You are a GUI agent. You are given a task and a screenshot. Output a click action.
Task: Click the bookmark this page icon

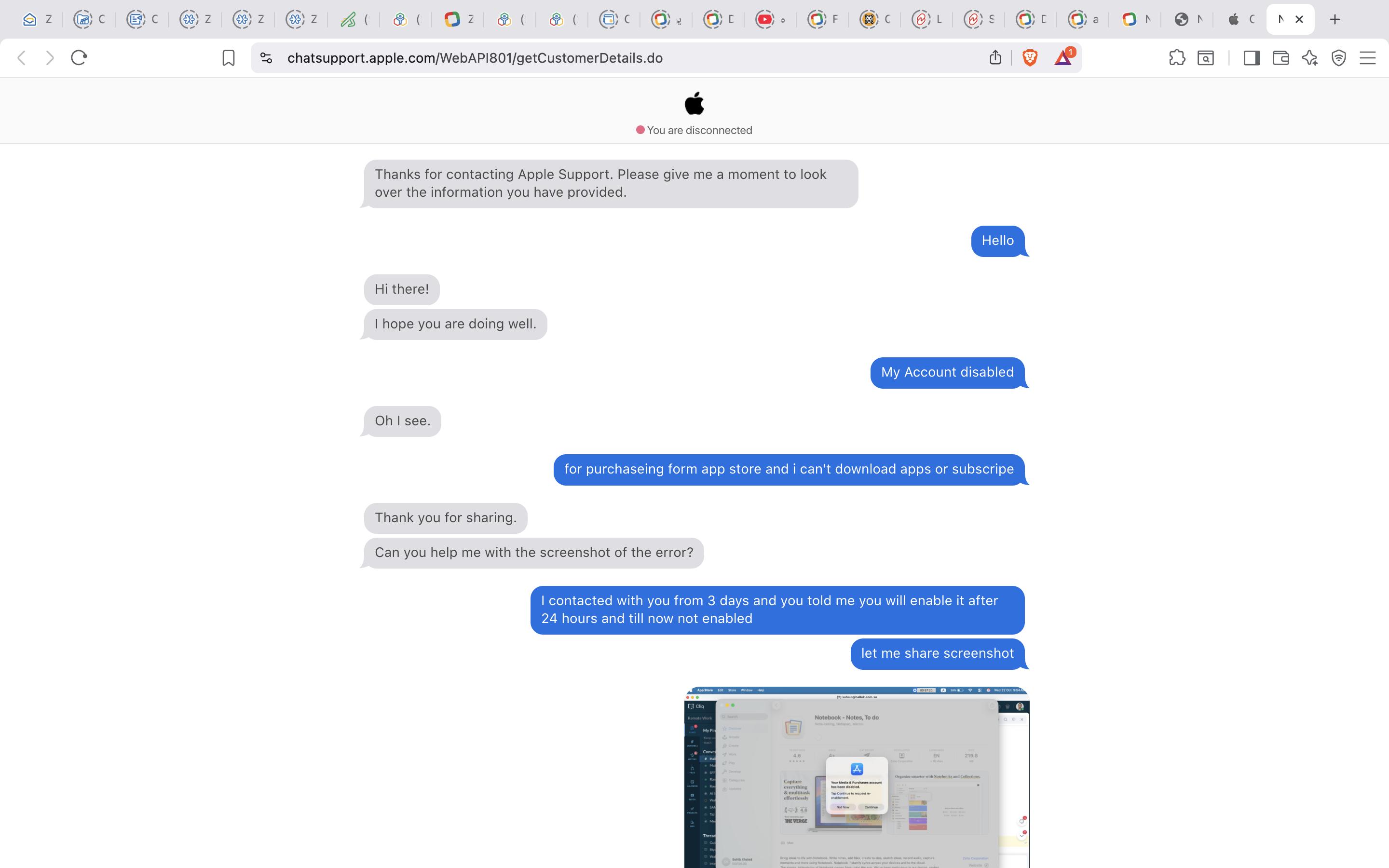[x=229, y=58]
